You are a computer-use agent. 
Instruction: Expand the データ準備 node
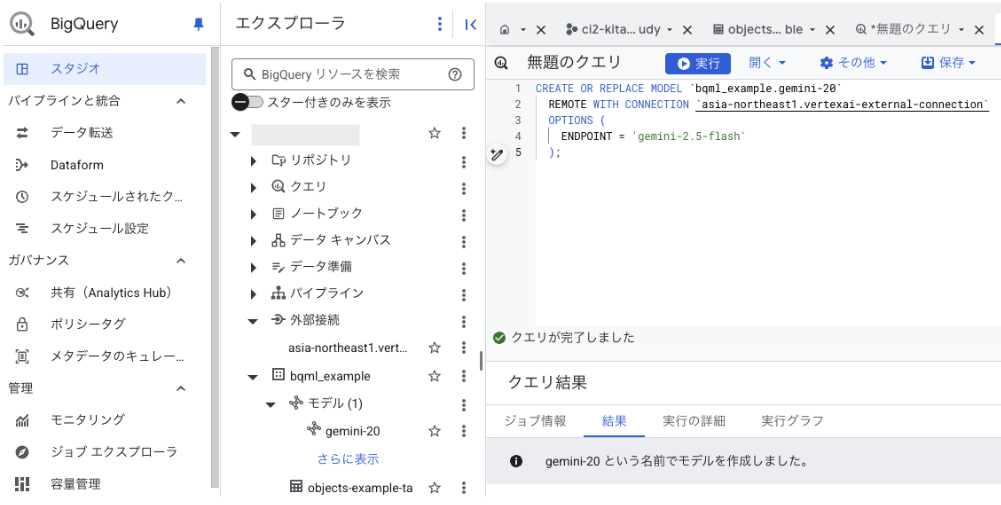(x=253, y=268)
